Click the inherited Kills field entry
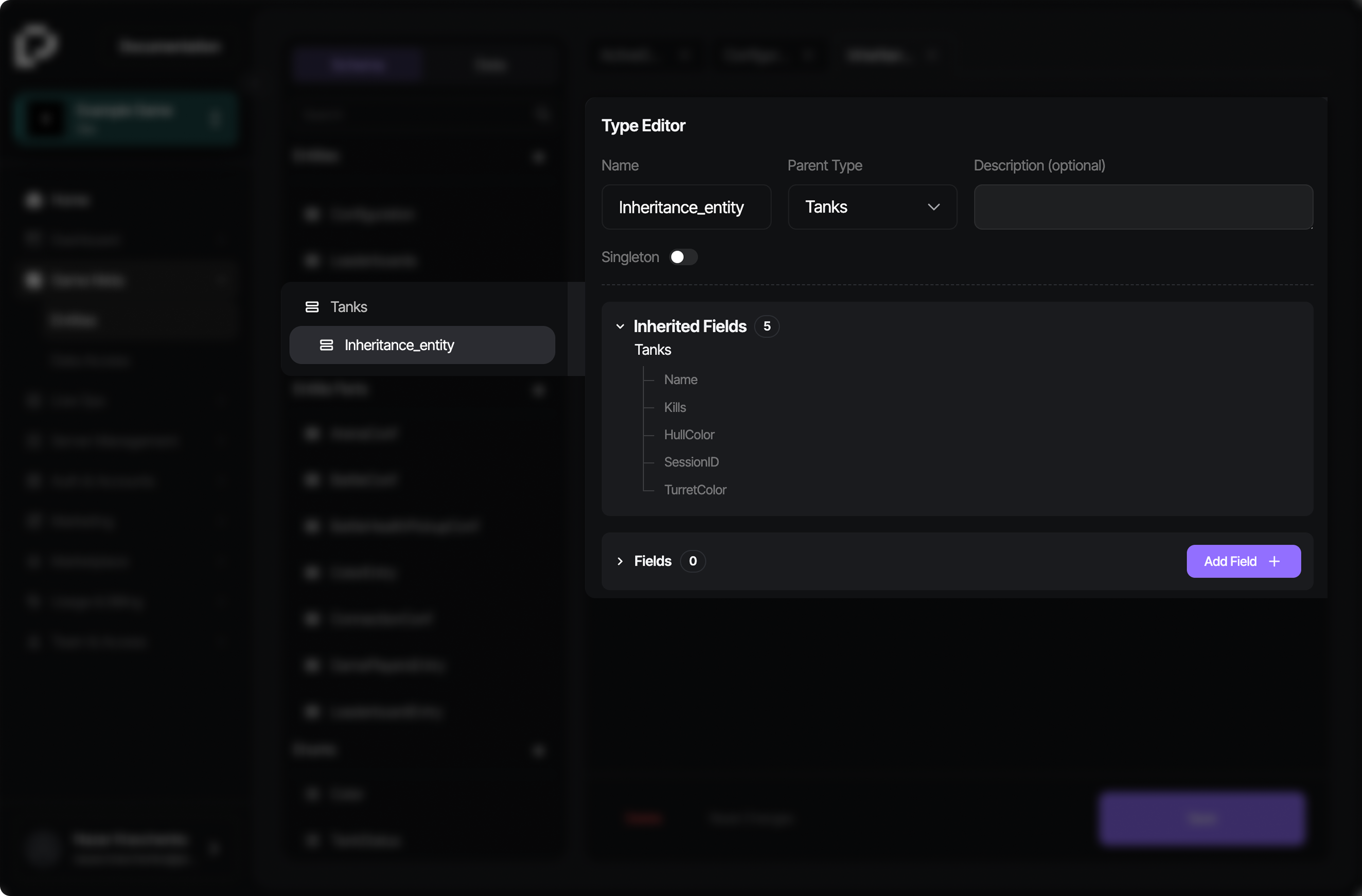 [675, 407]
